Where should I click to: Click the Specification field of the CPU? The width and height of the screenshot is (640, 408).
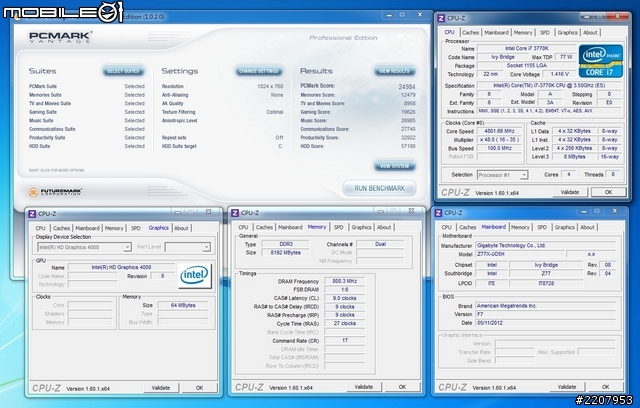(549, 86)
